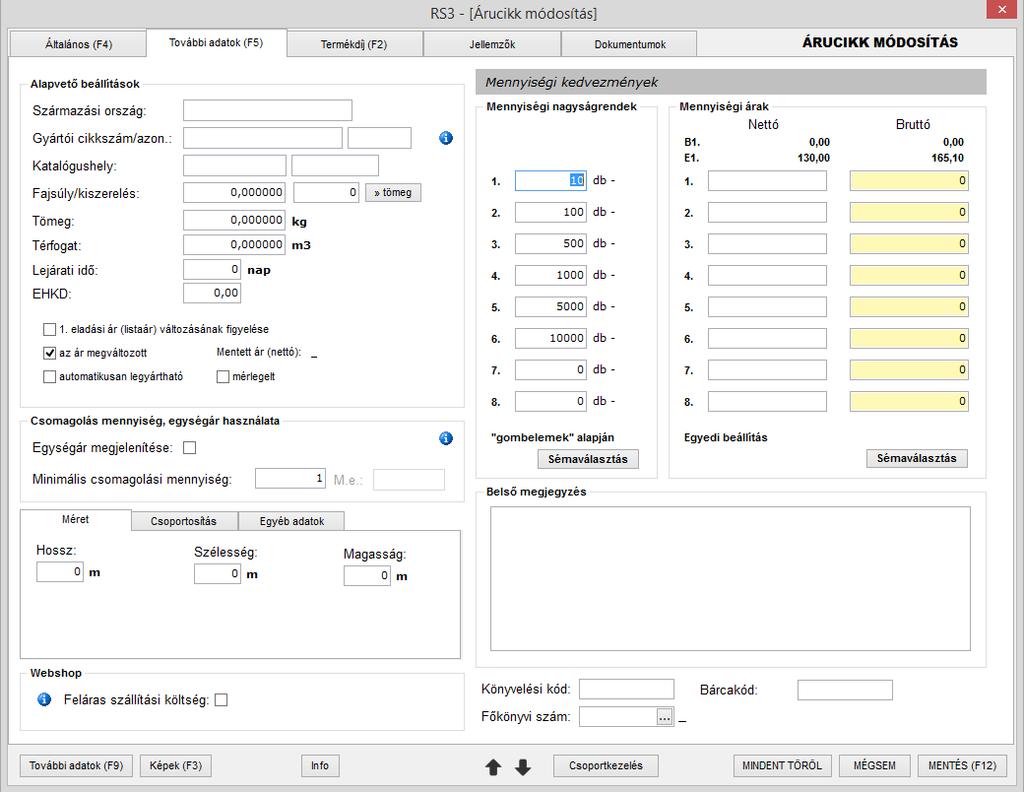
Task: Click yellow Bruttó price field for row 3
Action: [x=909, y=244]
